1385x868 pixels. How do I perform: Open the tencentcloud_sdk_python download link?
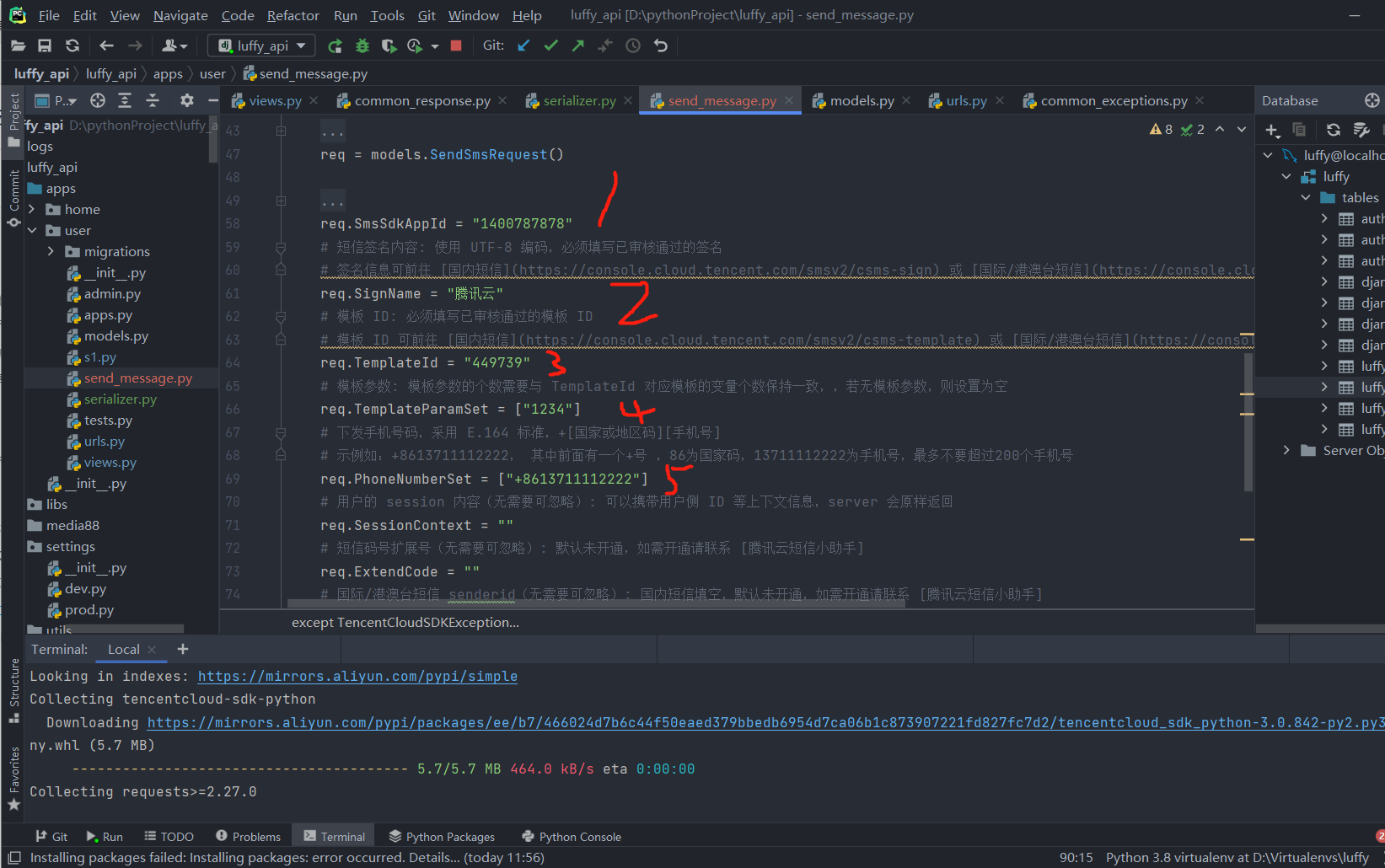pyautogui.click(x=765, y=722)
